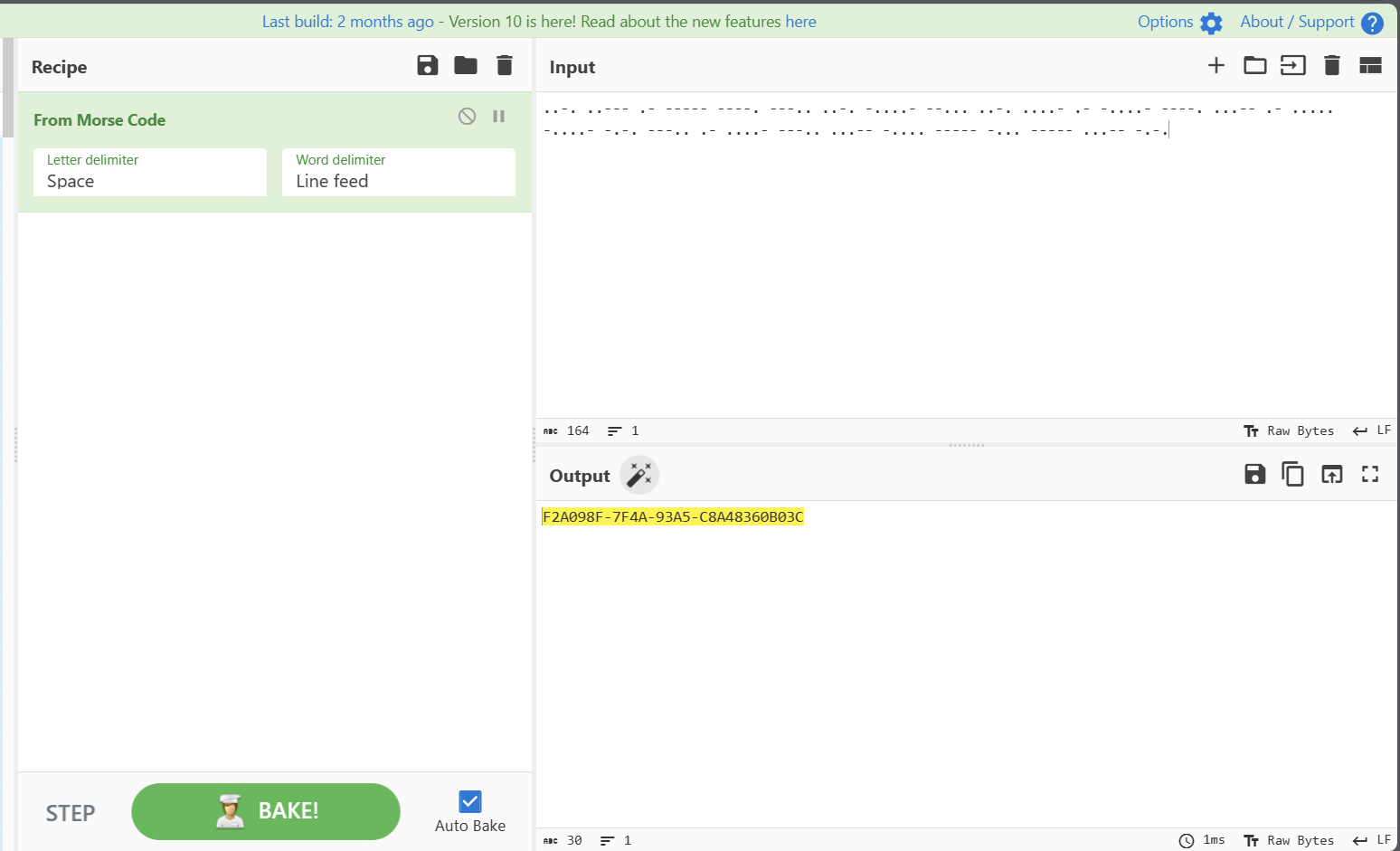Open the Word delimiter dropdown
Image resolution: width=1400 pixels, height=851 pixels.
pos(399,173)
